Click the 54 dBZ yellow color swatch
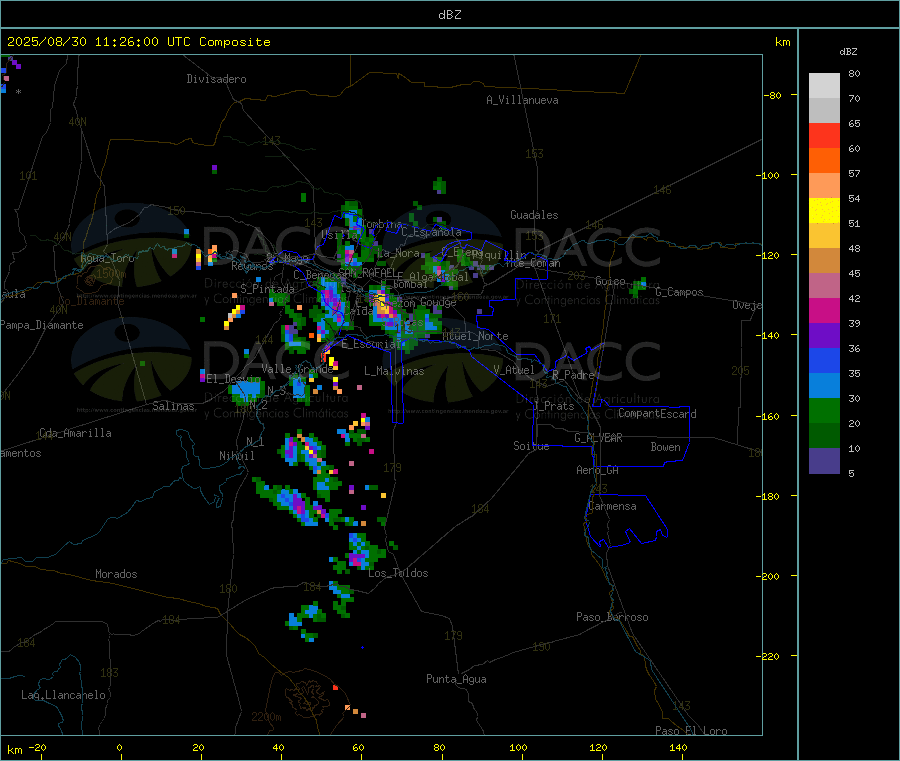 coord(824,211)
